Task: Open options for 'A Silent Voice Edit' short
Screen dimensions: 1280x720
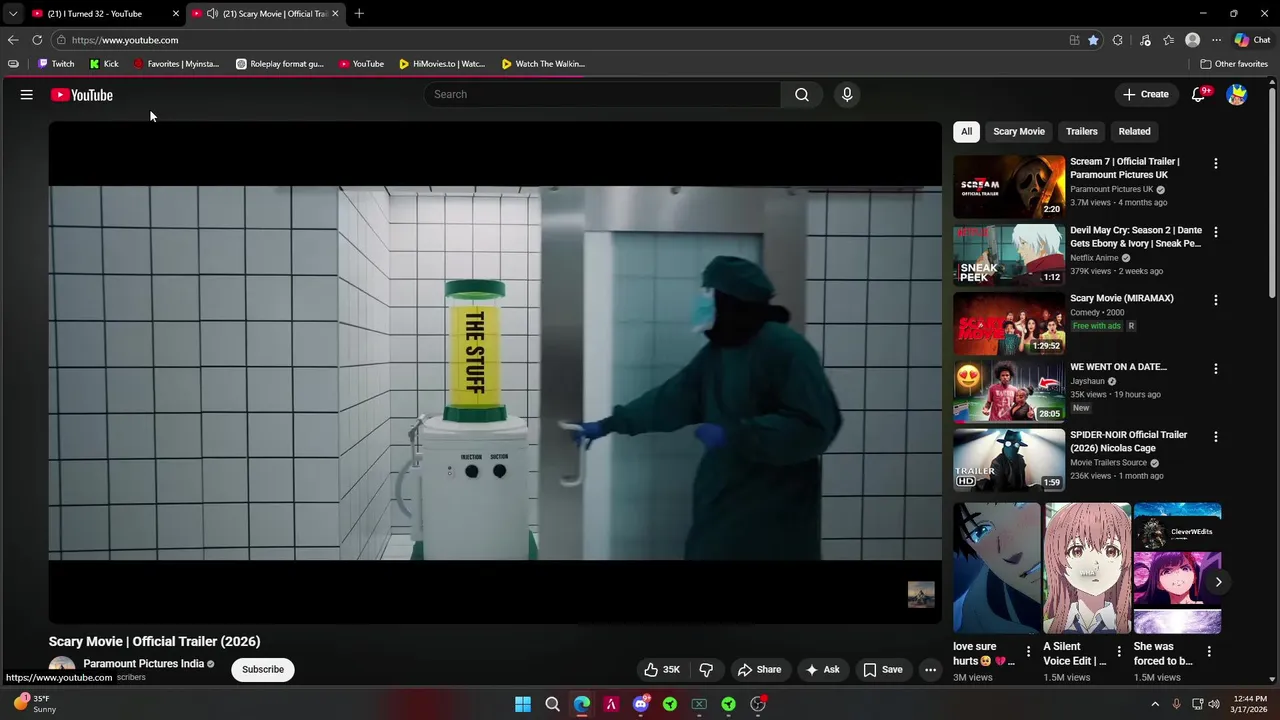Action: click(1119, 652)
